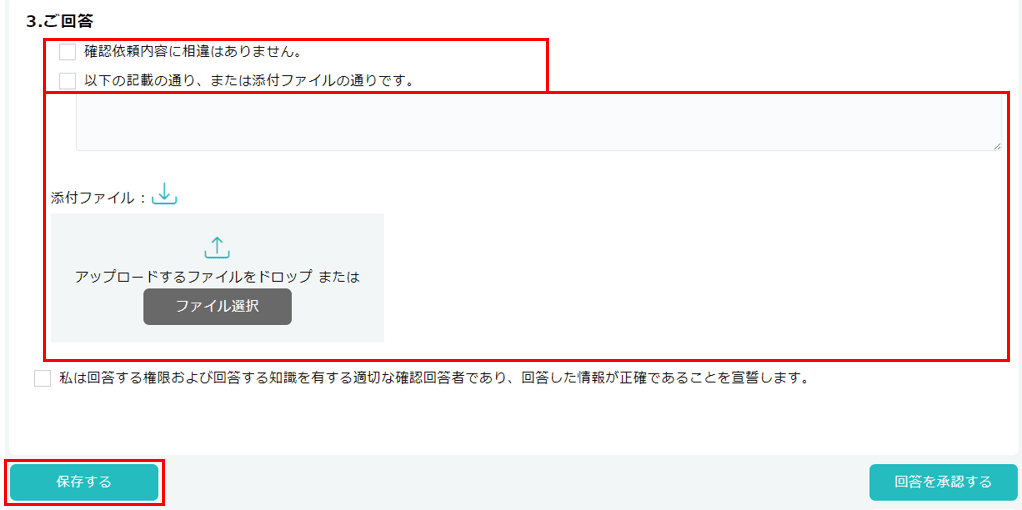Click the 回答を承認する button

pos(943,482)
